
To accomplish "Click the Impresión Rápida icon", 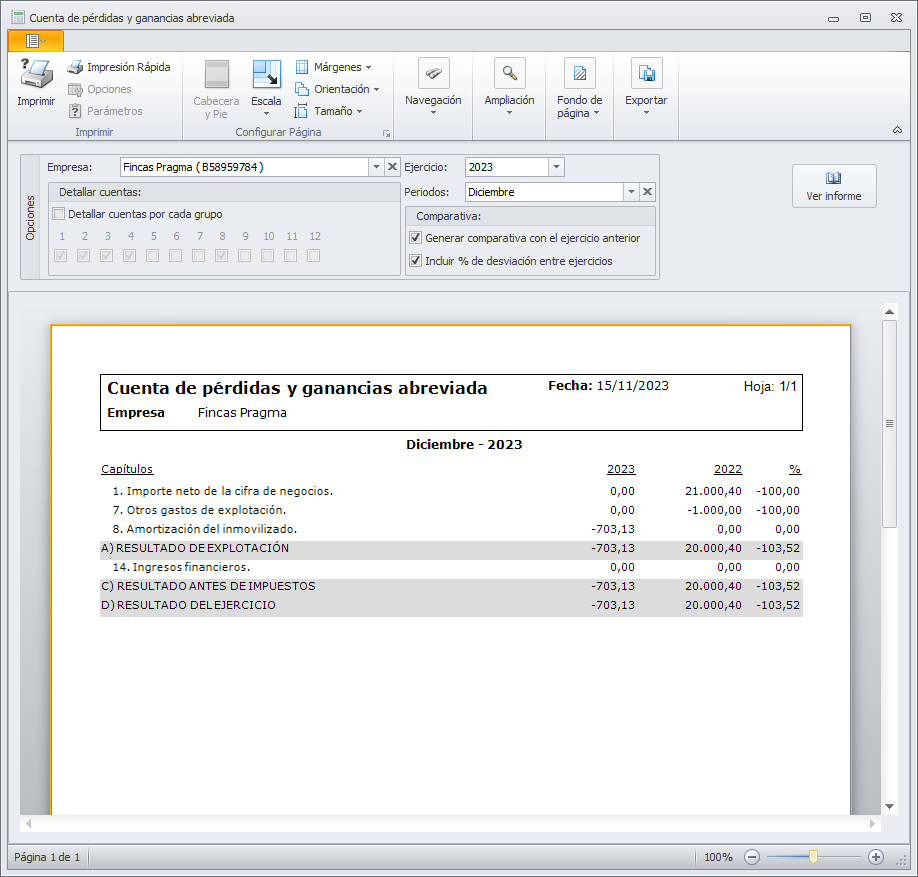I will pyautogui.click(x=75, y=67).
